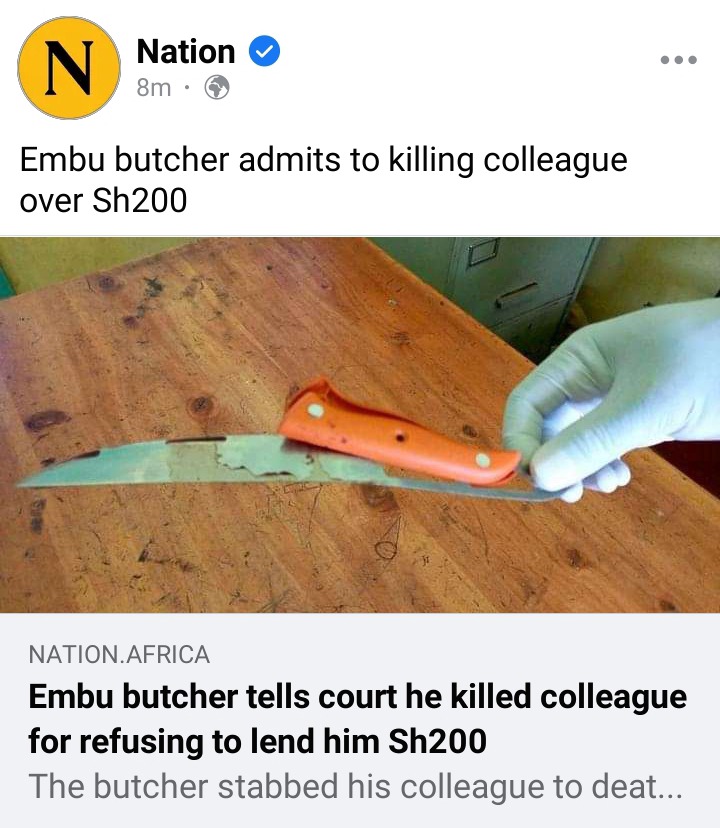Click 'for refusing to lend him Sh200'
Image resolution: width=720 pixels, height=828 pixels.
(x=257, y=740)
